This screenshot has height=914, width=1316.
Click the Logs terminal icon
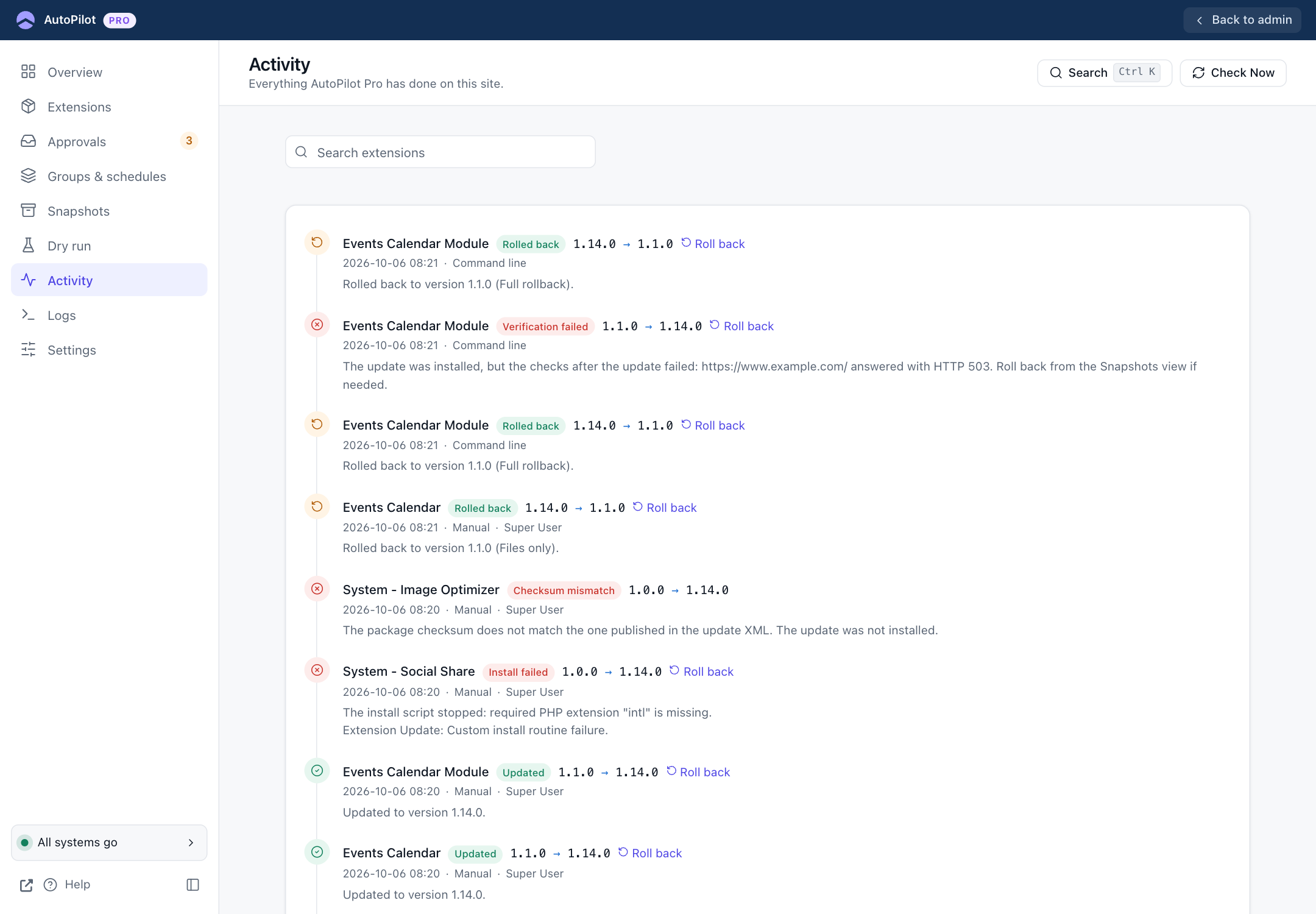[28, 315]
